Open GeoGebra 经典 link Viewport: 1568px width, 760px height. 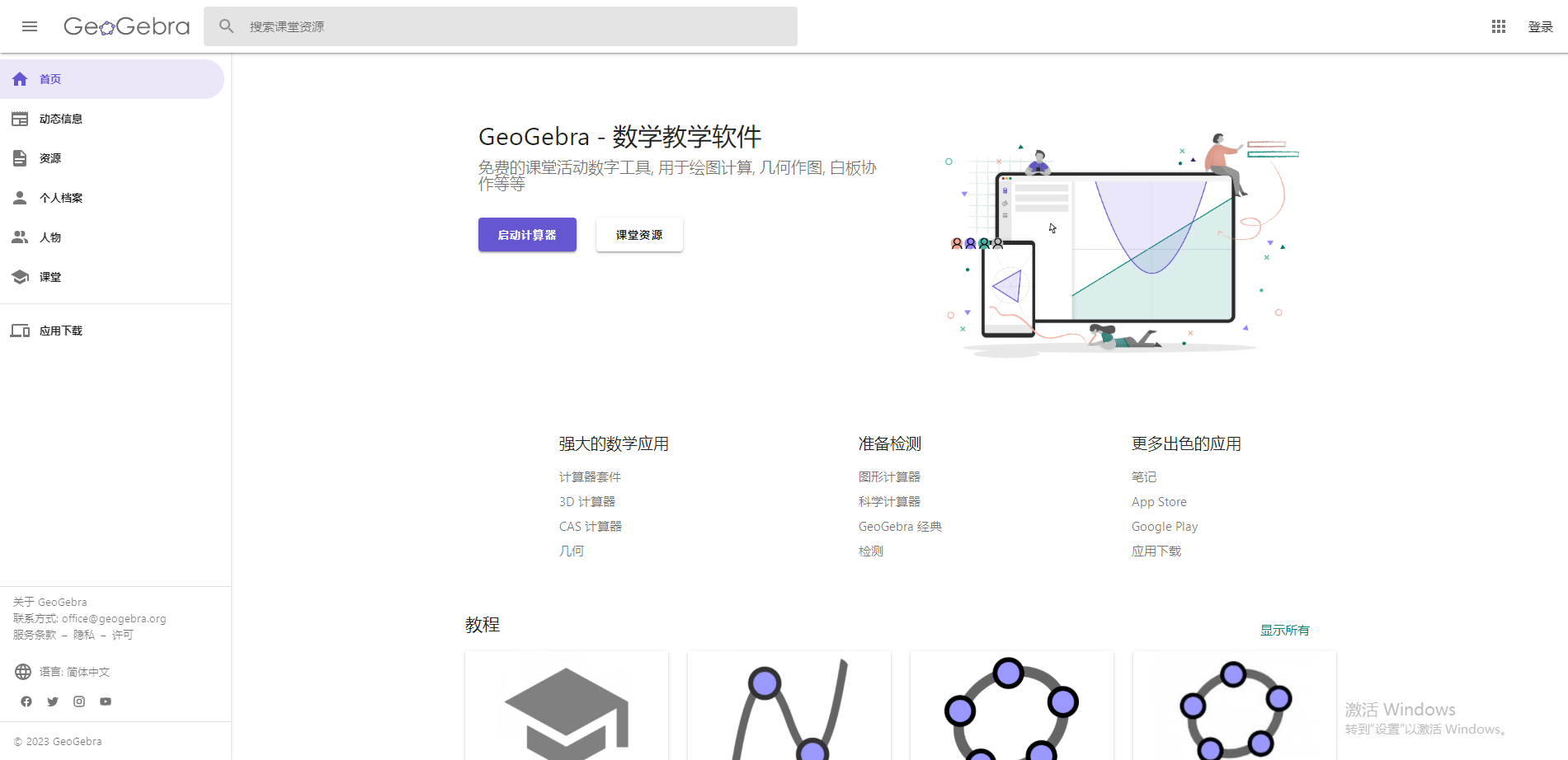click(x=900, y=527)
